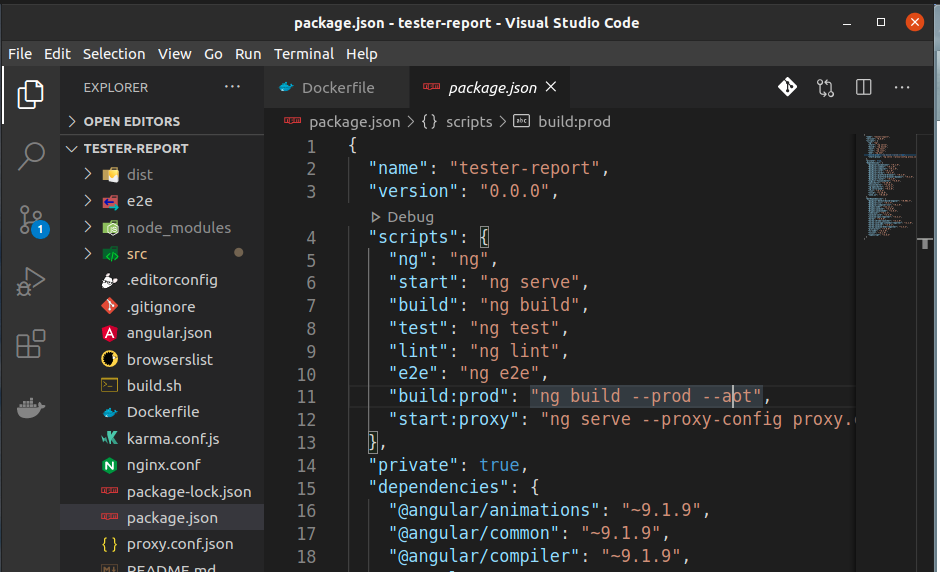The height and width of the screenshot is (572, 940).
Task: Click the git icon beside .gitignore
Action: point(109,306)
